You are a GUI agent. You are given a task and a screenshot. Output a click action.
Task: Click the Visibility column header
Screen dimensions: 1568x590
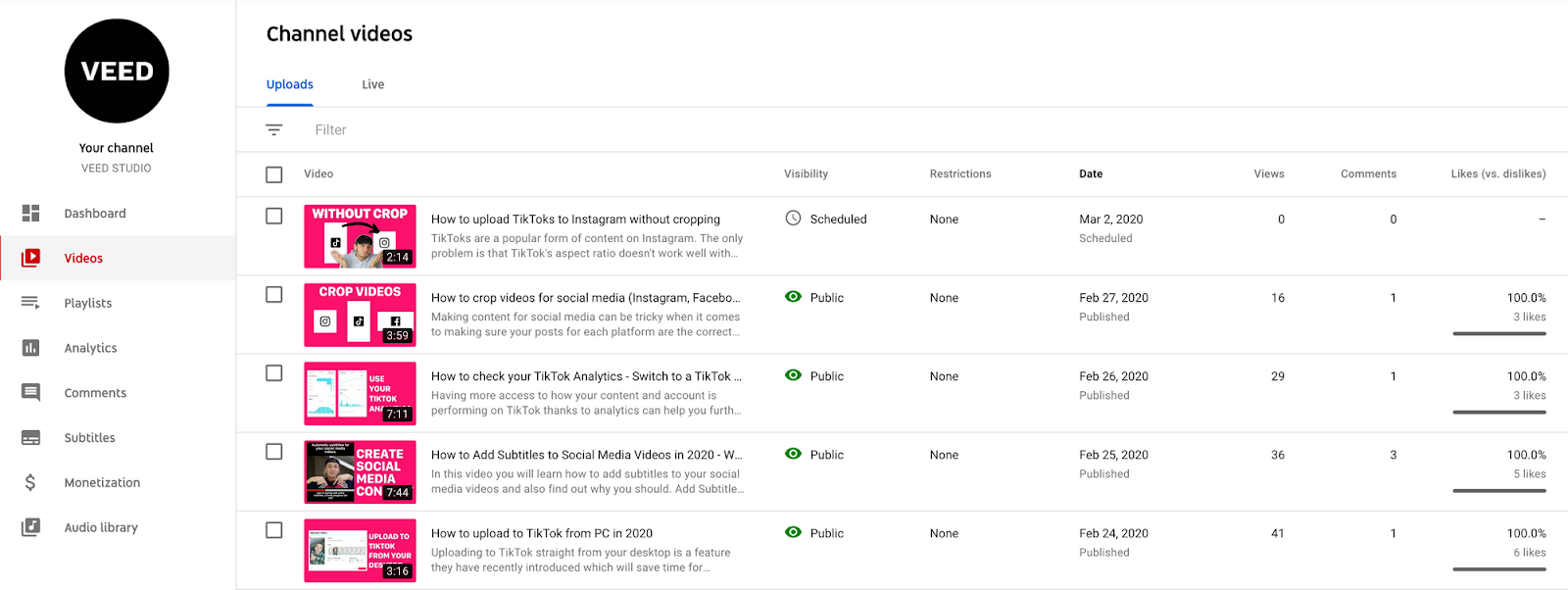click(x=806, y=173)
